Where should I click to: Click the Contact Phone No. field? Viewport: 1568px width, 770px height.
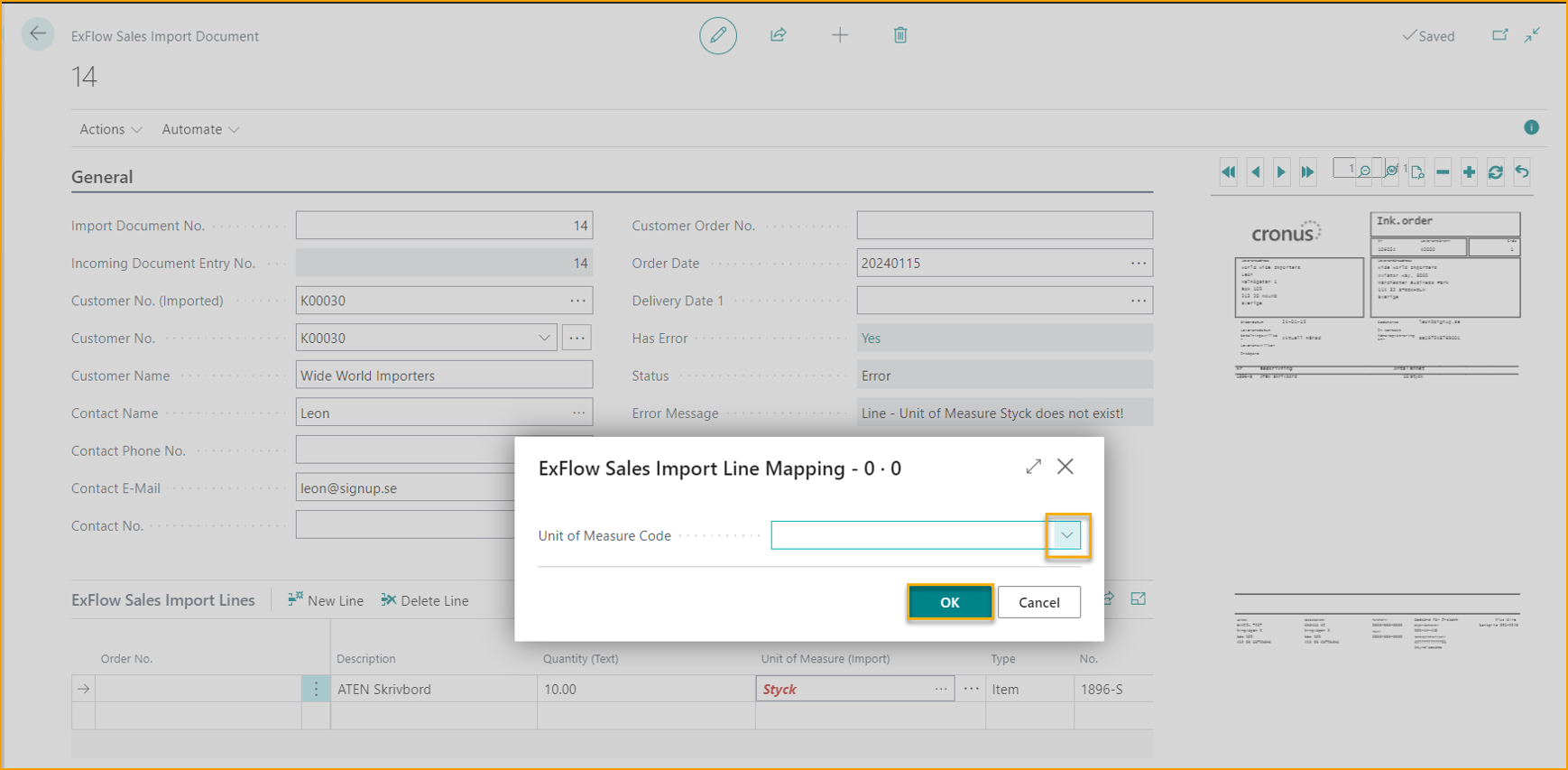click(405, 450)
